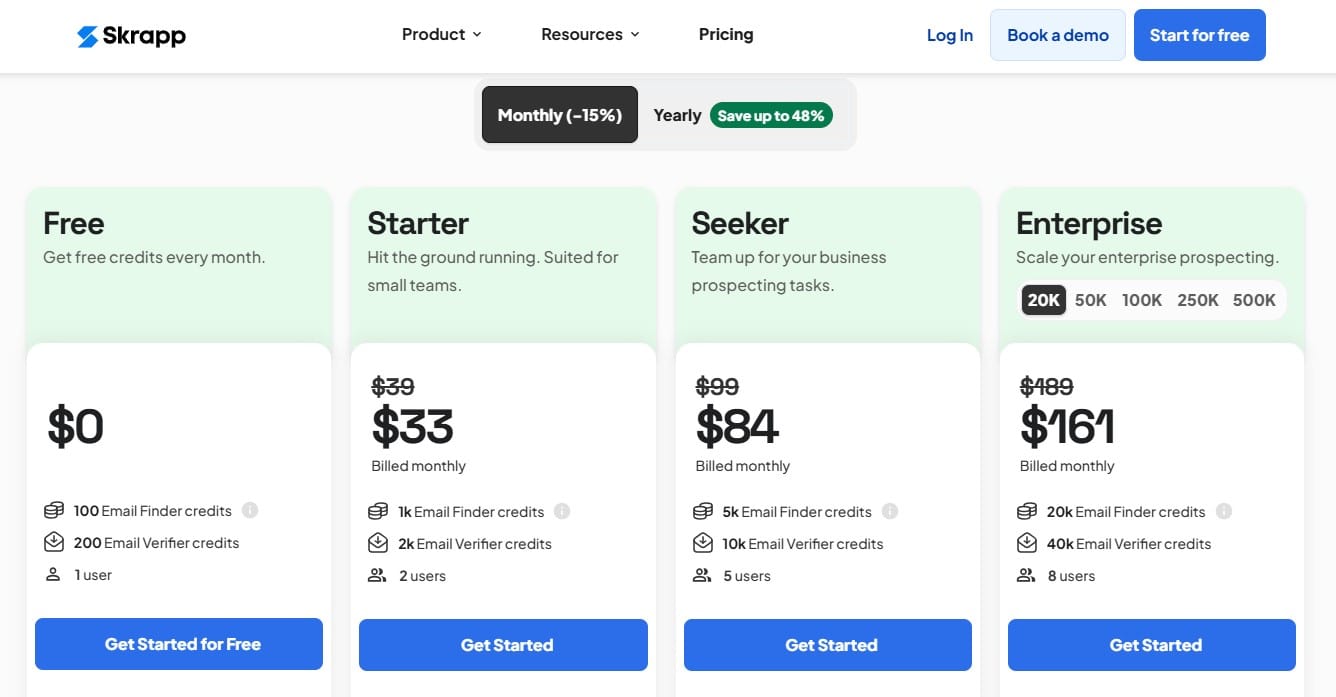Click Get Started under the Seeker plan

click(828, 645)
